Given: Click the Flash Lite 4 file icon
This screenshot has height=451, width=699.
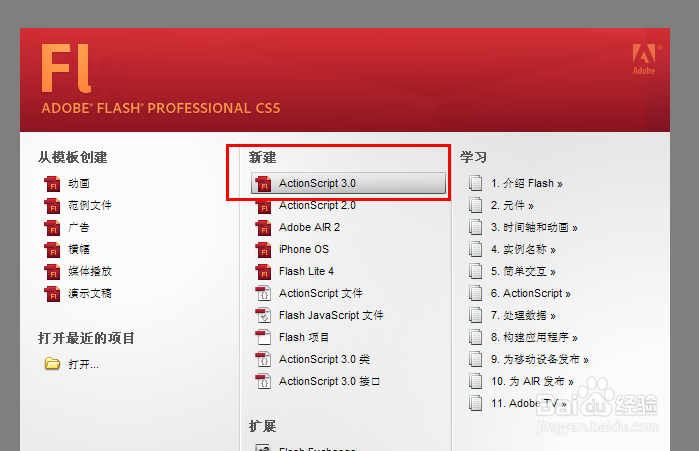Looking at the screenshot, I should pos(263,271).
